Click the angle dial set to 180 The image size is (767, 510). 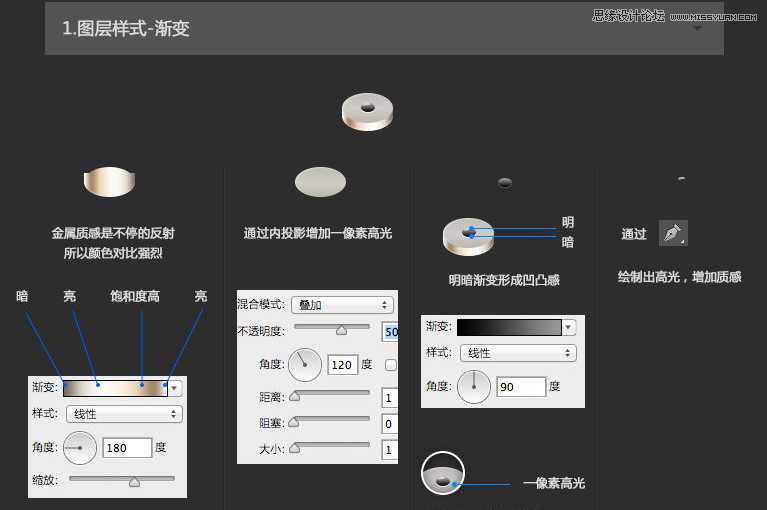click(x=80, y=448)
